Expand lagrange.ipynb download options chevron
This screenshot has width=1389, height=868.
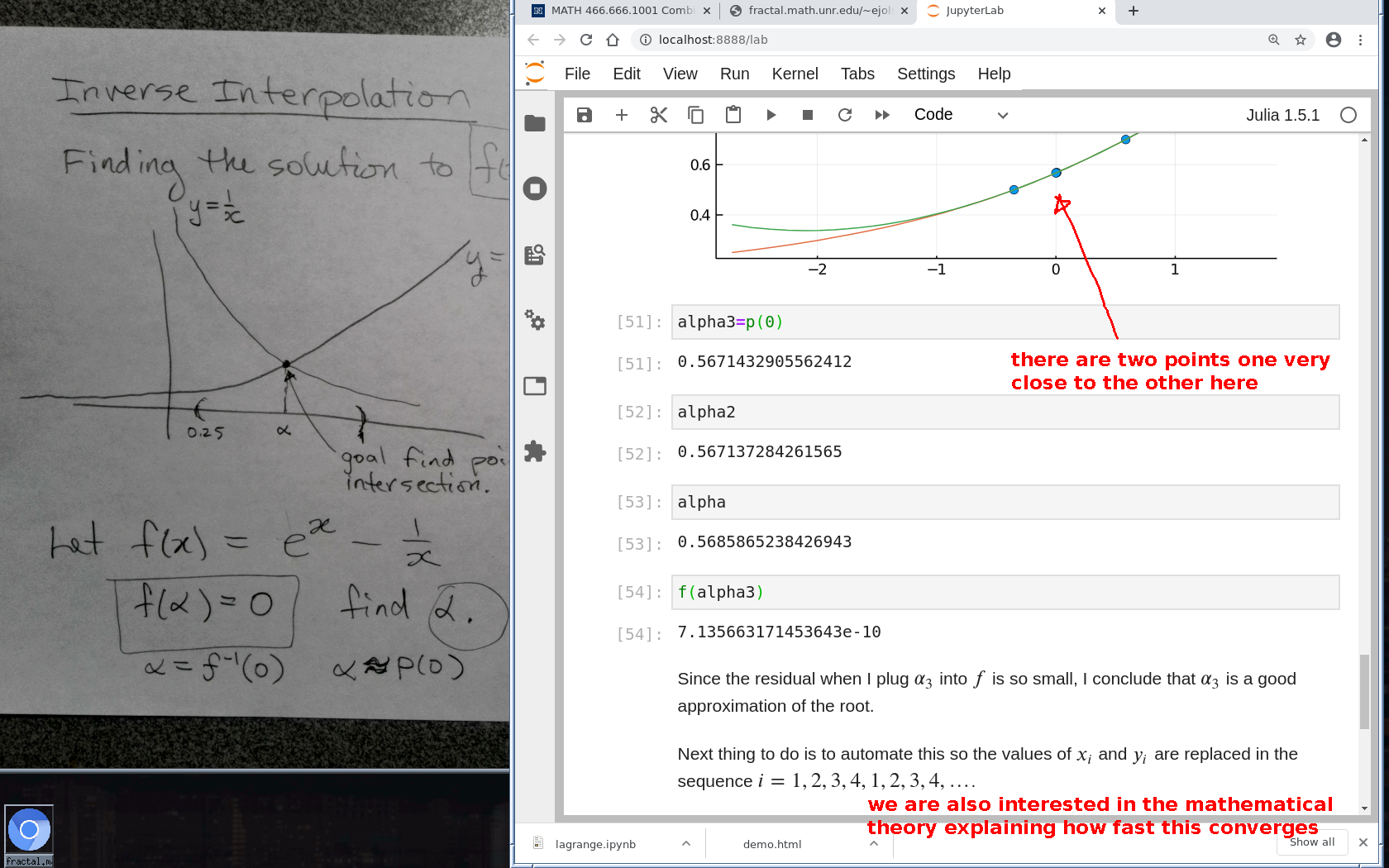[686, 843]
